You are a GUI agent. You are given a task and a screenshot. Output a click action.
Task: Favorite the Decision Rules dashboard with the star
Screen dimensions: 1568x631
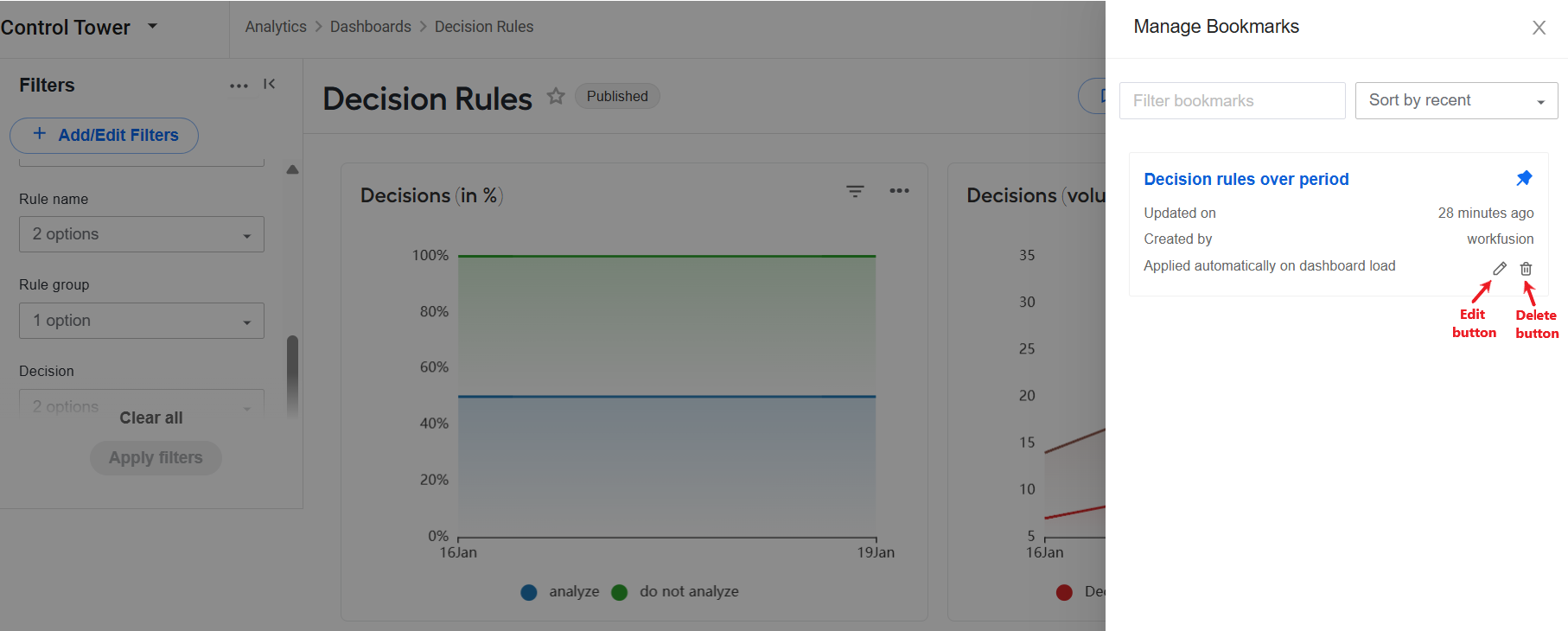[x=556, y=96]
